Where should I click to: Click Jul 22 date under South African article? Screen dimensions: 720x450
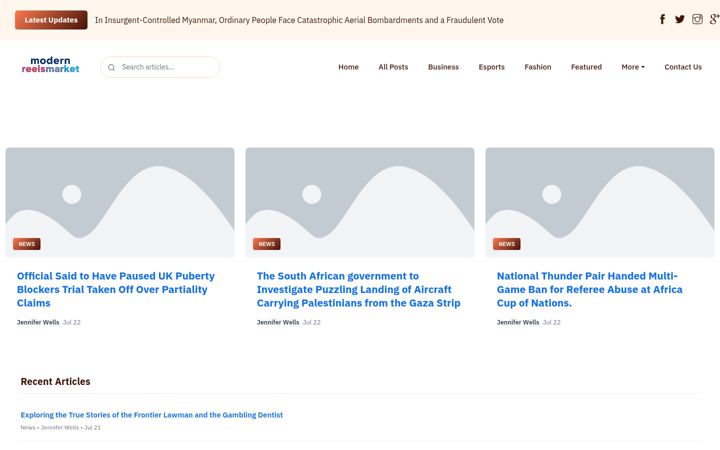(x=312, y=322)
